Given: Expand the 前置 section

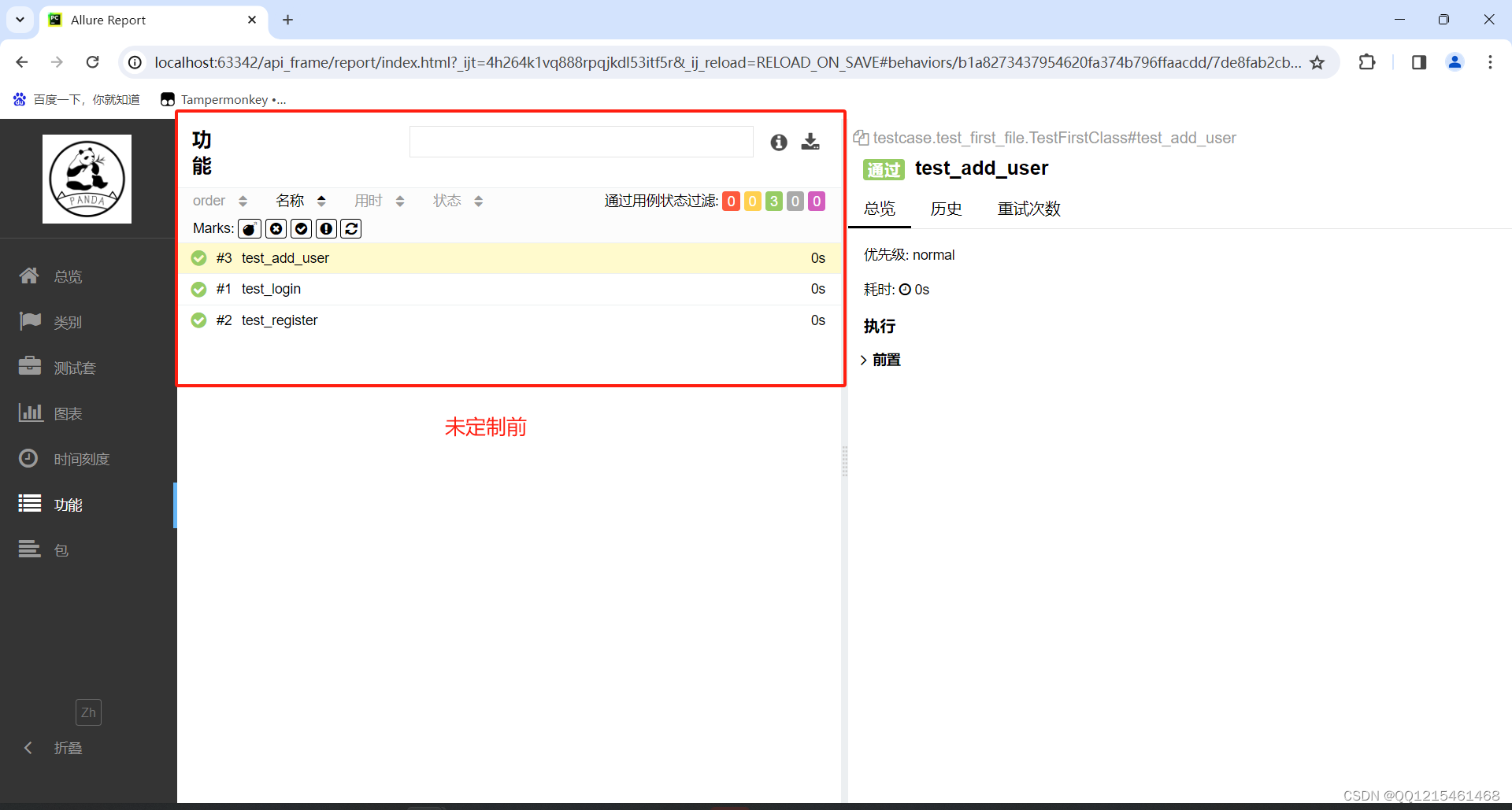Looking at the screenshot, I should click(880, 361).
